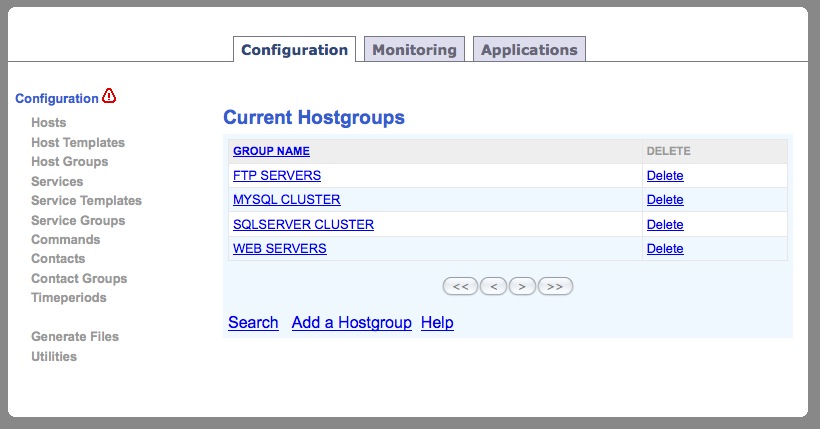
Task: Open Service Groups in the sidebar
Action: [x=78, y=220]
